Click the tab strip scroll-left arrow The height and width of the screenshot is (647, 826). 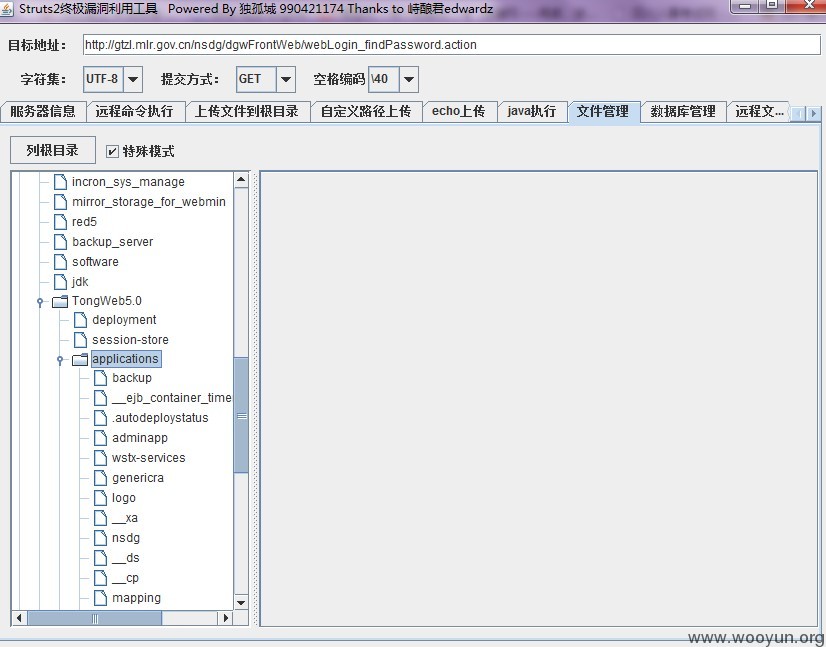799,113
